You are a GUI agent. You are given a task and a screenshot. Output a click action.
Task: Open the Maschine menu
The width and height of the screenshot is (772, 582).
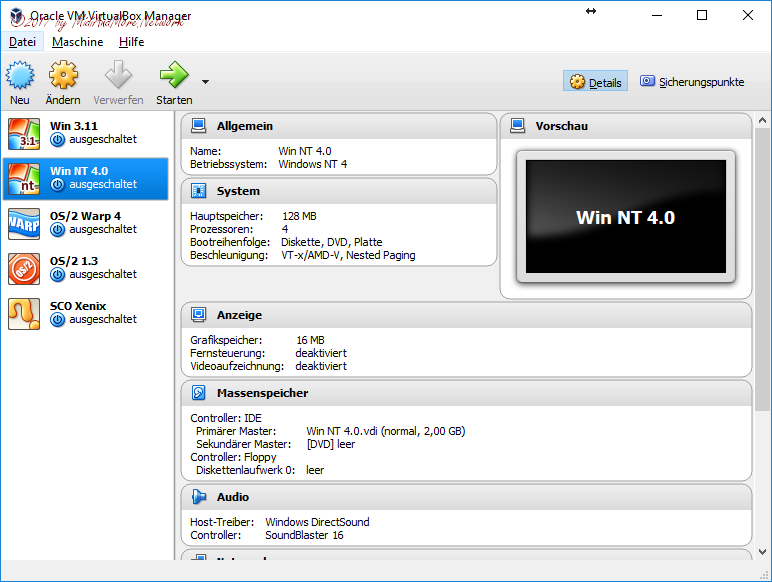click(x=77, y=42)
